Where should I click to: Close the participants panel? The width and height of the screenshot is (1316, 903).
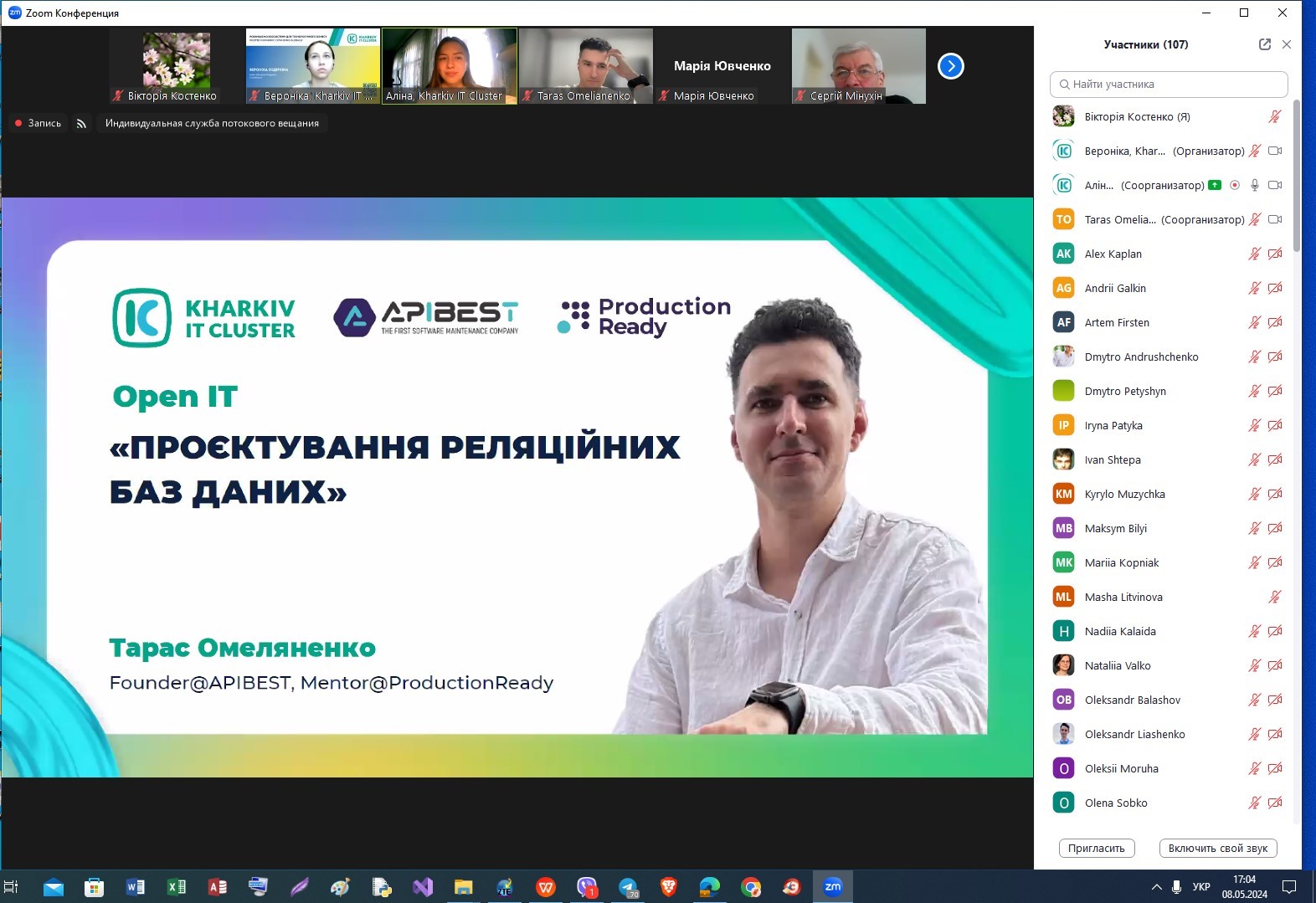(1287, 44)
